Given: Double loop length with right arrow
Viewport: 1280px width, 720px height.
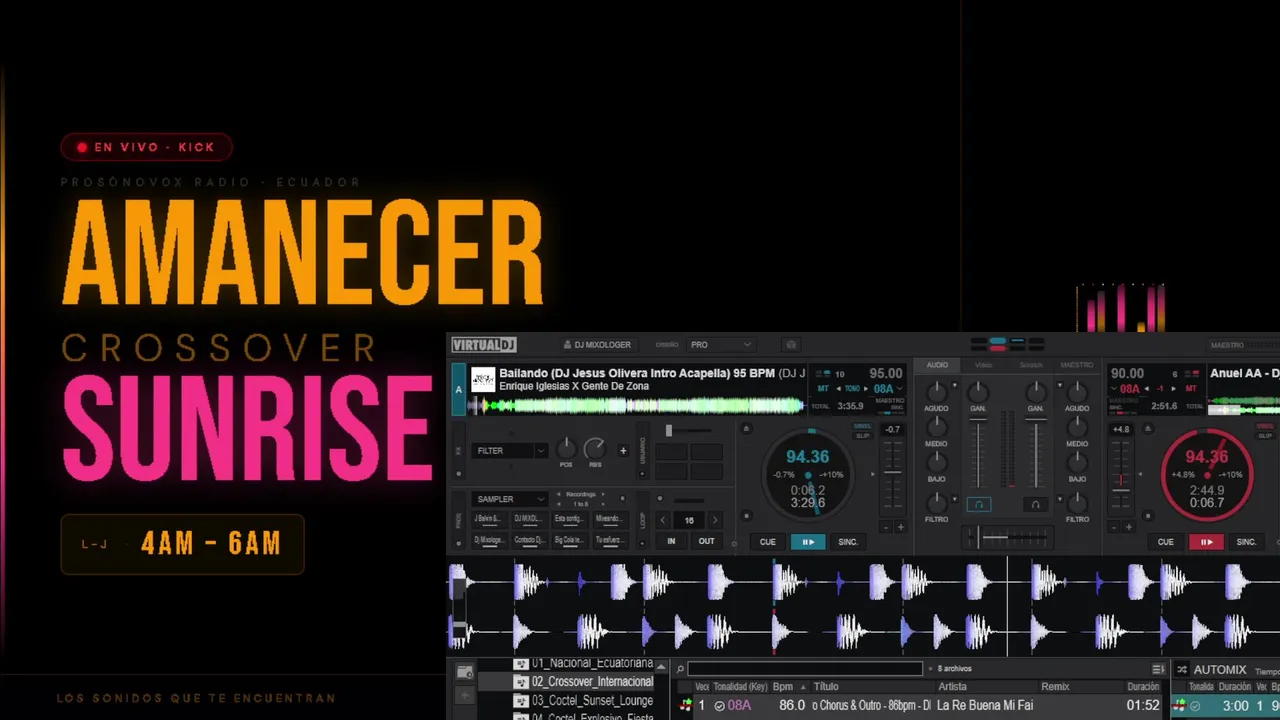Looking at the screenshot, I should point(714,520).
